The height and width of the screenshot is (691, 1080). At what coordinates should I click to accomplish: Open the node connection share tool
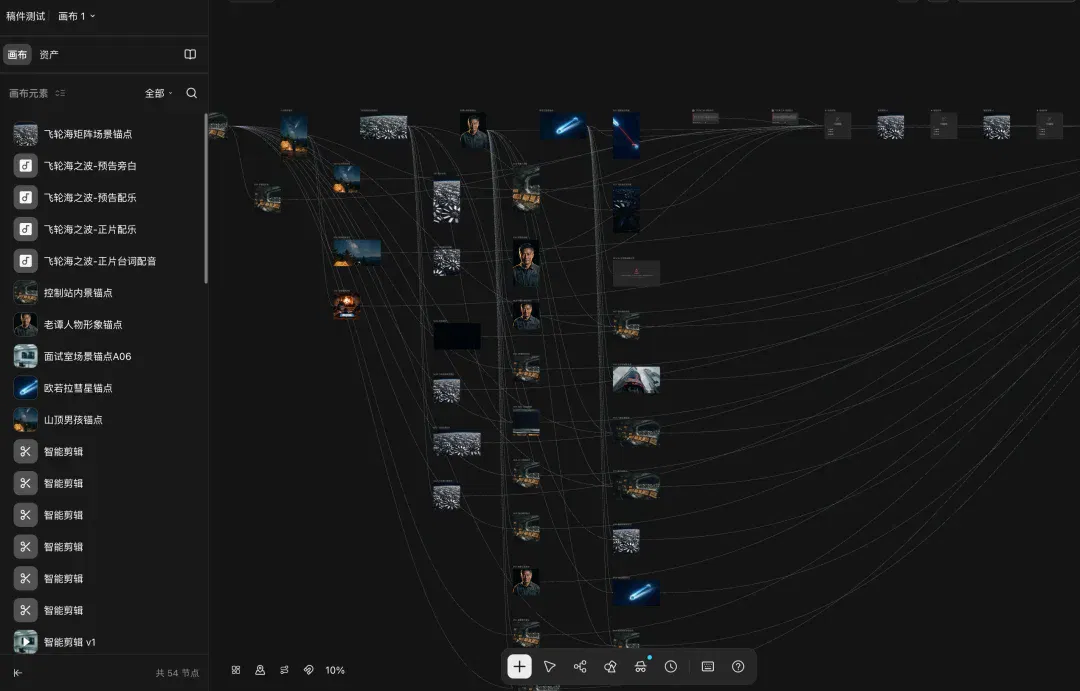click(x=580, y=666)
